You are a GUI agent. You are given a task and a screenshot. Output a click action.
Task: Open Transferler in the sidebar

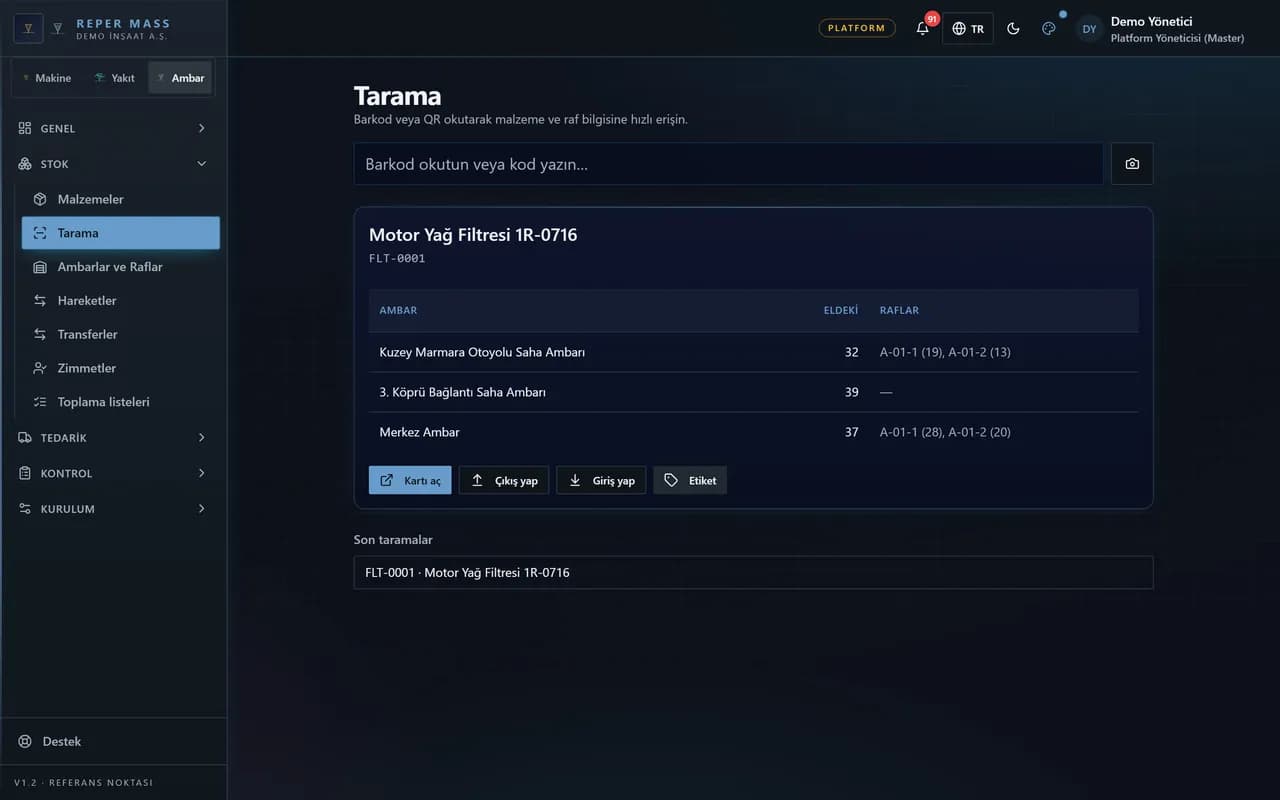[x=121, y=334]
